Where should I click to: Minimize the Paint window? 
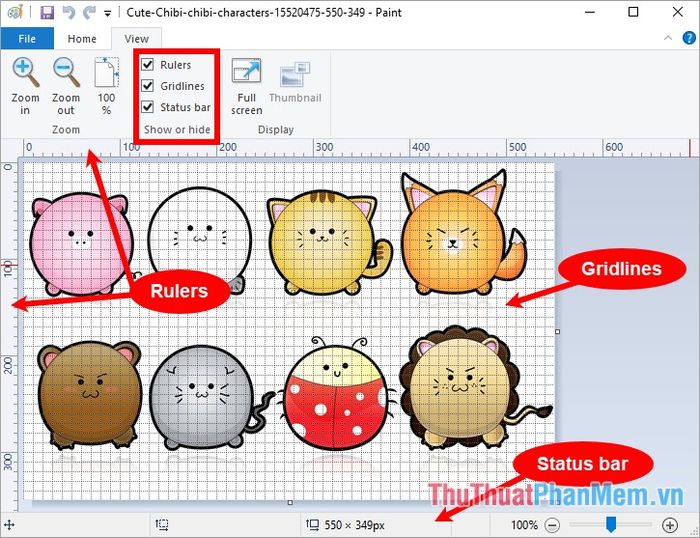[x=590, y=12]
